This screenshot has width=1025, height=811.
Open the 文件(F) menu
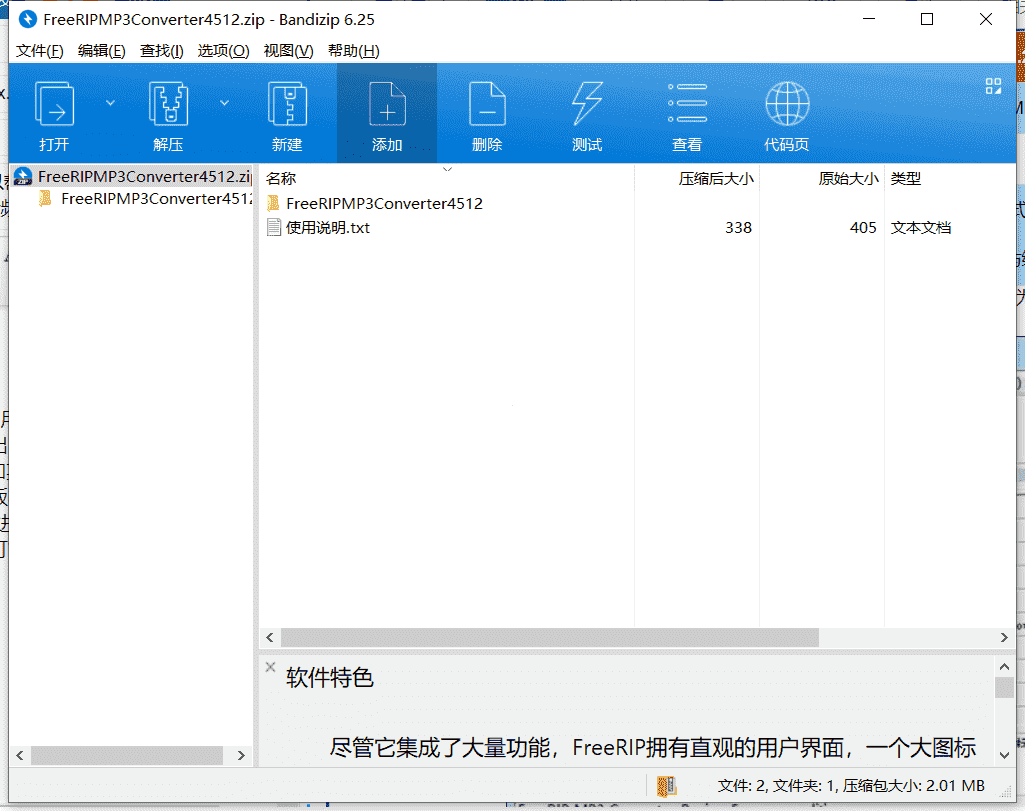tap(40, 51)
